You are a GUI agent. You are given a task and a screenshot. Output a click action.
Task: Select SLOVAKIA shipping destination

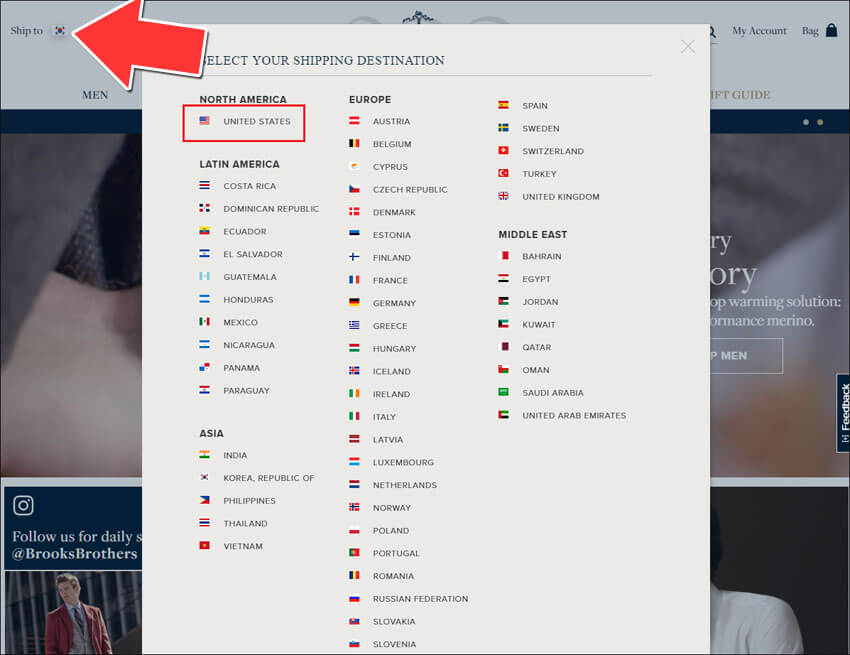coord(394,622)
